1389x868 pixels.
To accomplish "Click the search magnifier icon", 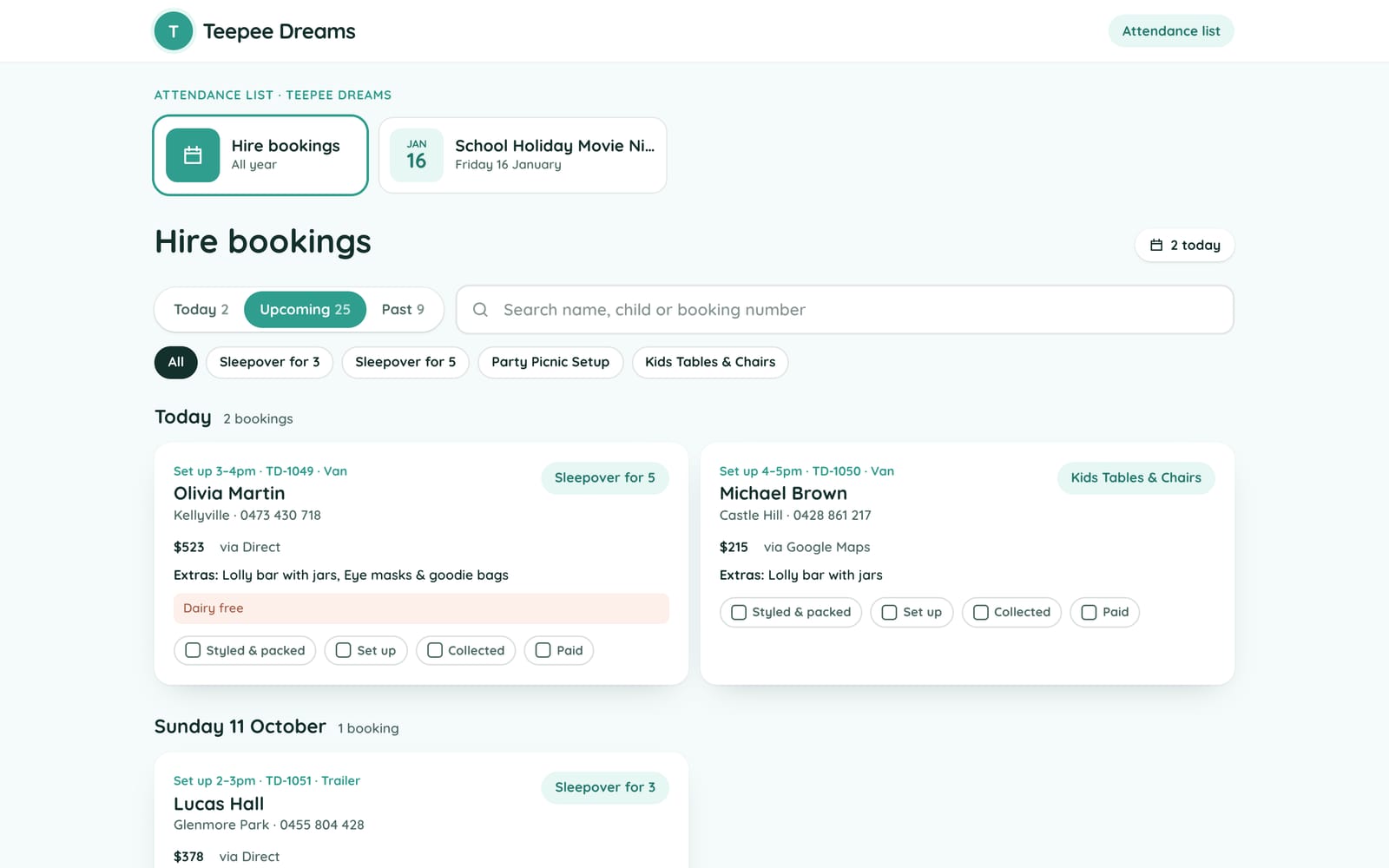I will click(x=480, y=310).
